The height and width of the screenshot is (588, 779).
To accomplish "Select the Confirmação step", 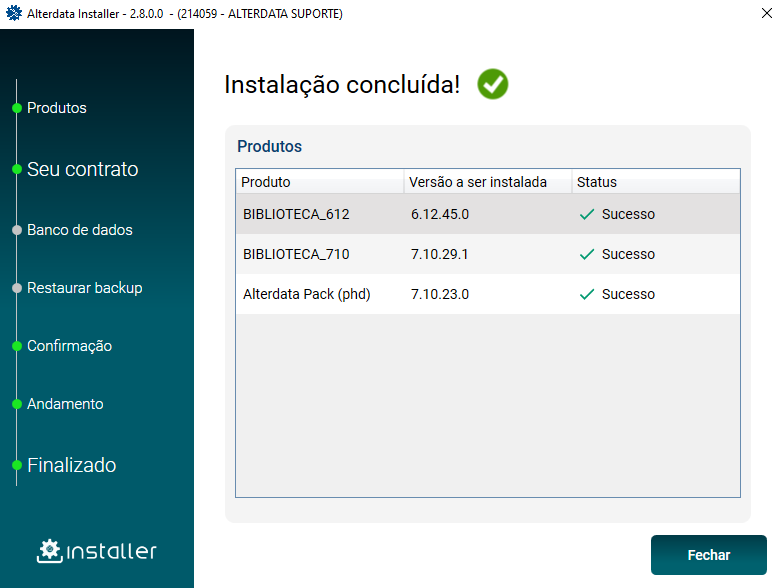I will (x=70, y=346).
